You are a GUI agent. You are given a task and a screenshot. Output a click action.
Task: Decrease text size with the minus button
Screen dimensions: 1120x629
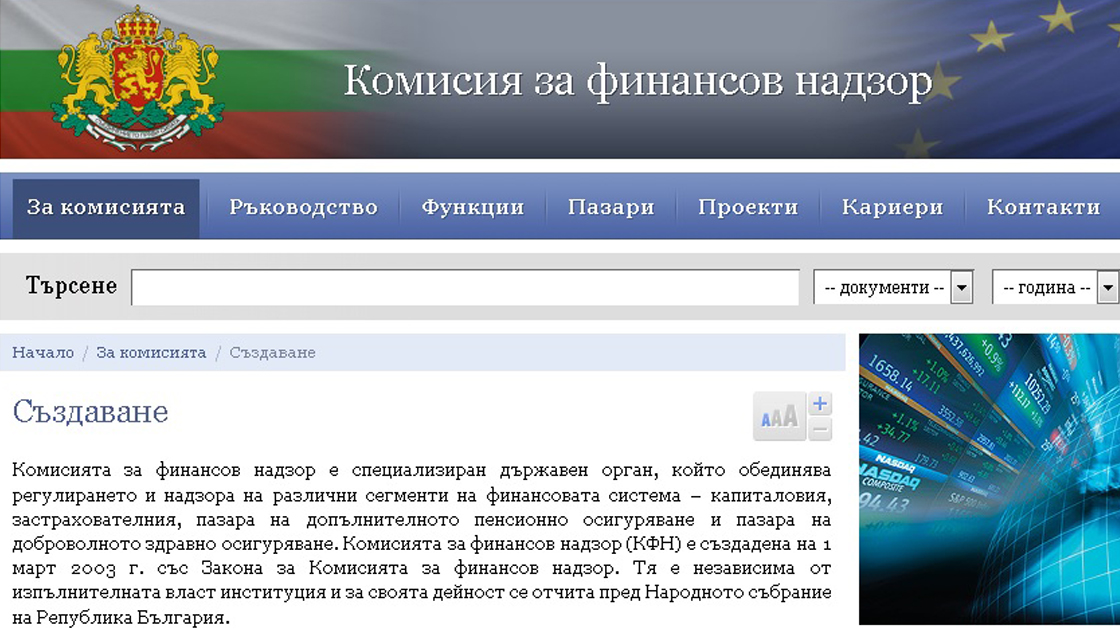pos(820,430)
